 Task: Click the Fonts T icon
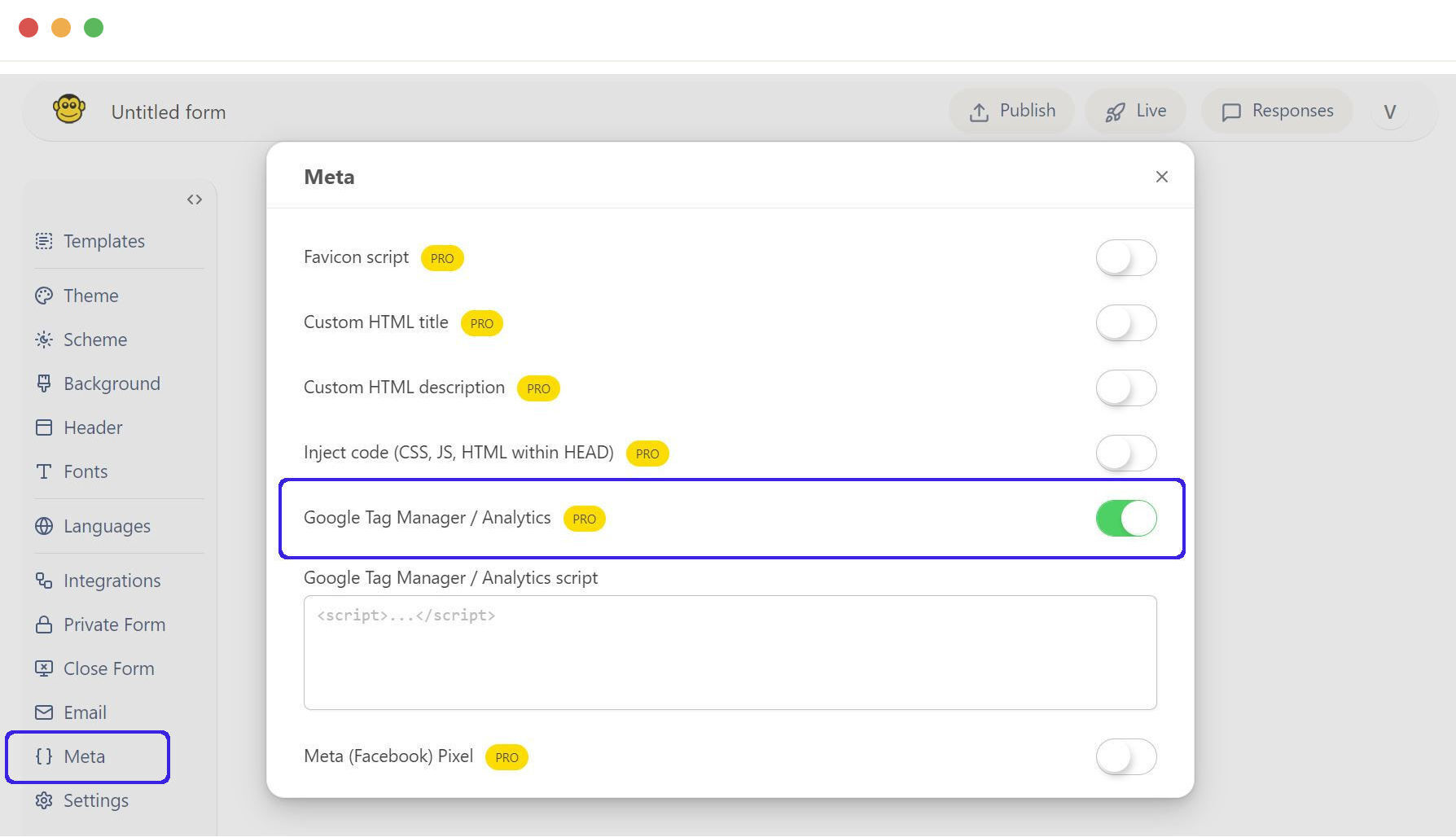pyautogui.click(x=44, y=471)
